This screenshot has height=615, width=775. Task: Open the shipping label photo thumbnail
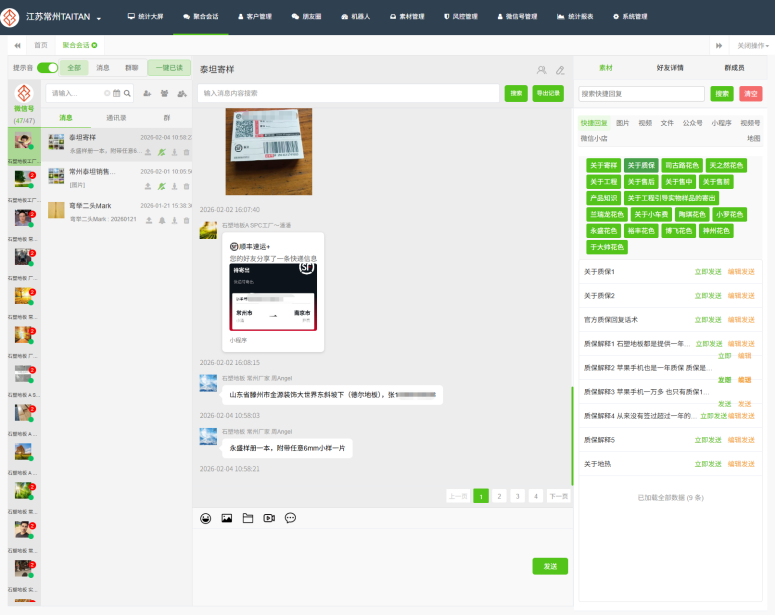(x=269, y=151)
